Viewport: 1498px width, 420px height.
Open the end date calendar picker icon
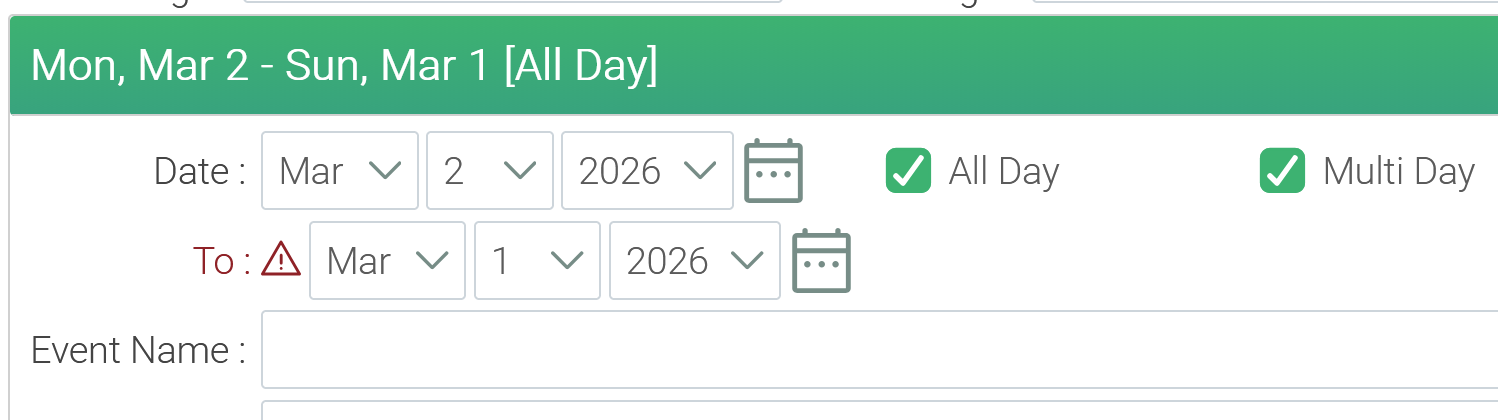coord(821,261)
